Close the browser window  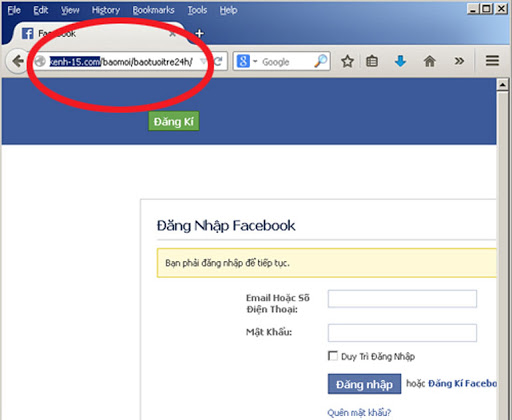[x=501, y=9]
